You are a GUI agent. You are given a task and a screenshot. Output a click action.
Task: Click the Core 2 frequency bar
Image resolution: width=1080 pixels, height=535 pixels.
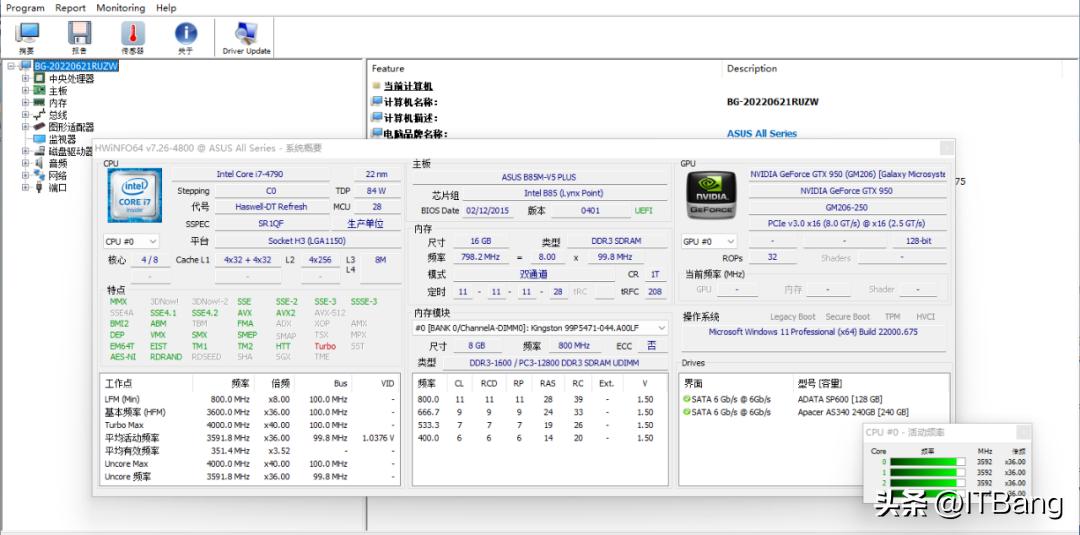tap(927, 483)
